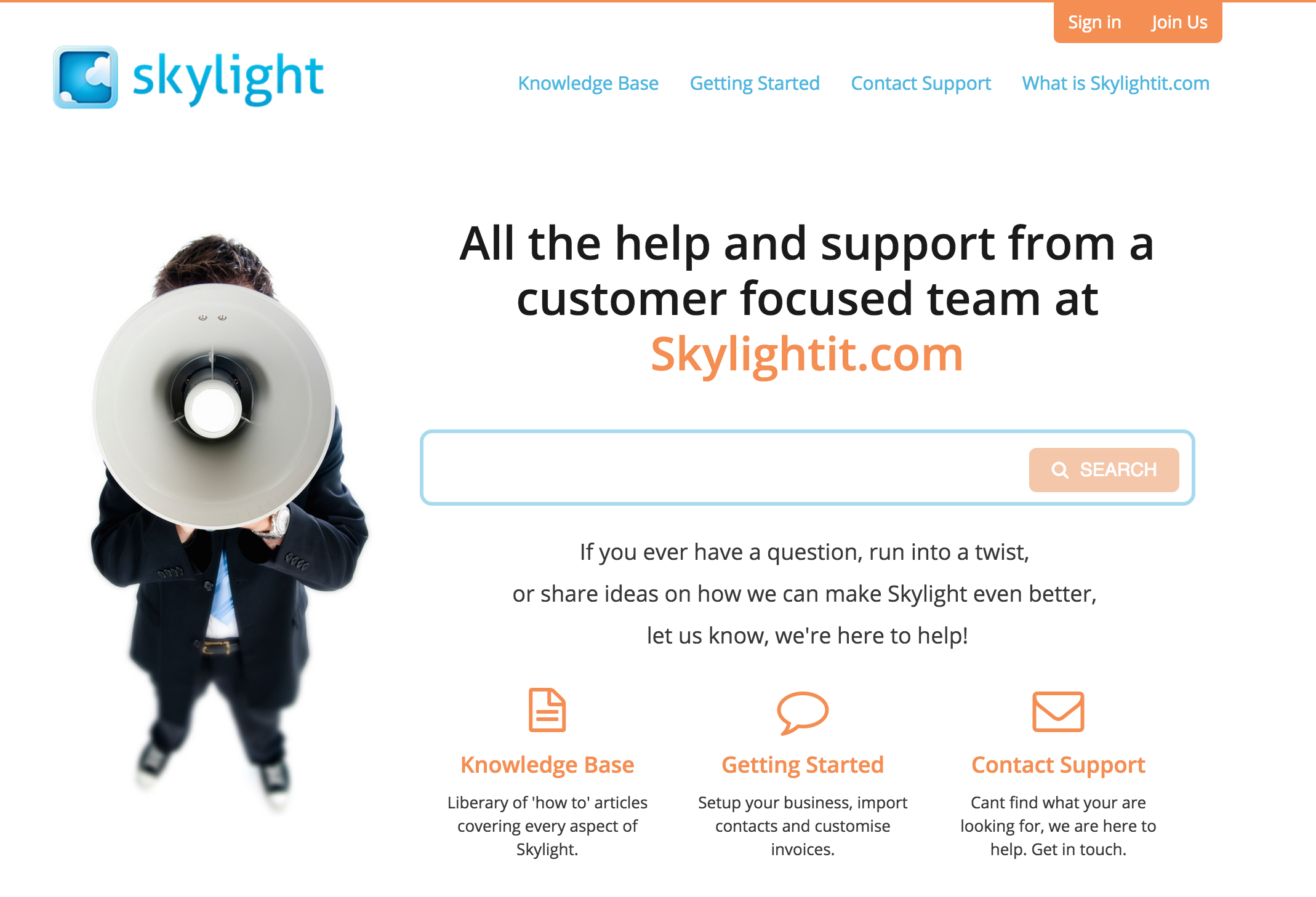
Task: Click the orange Skylightit.com headline text
Action: 807,355
